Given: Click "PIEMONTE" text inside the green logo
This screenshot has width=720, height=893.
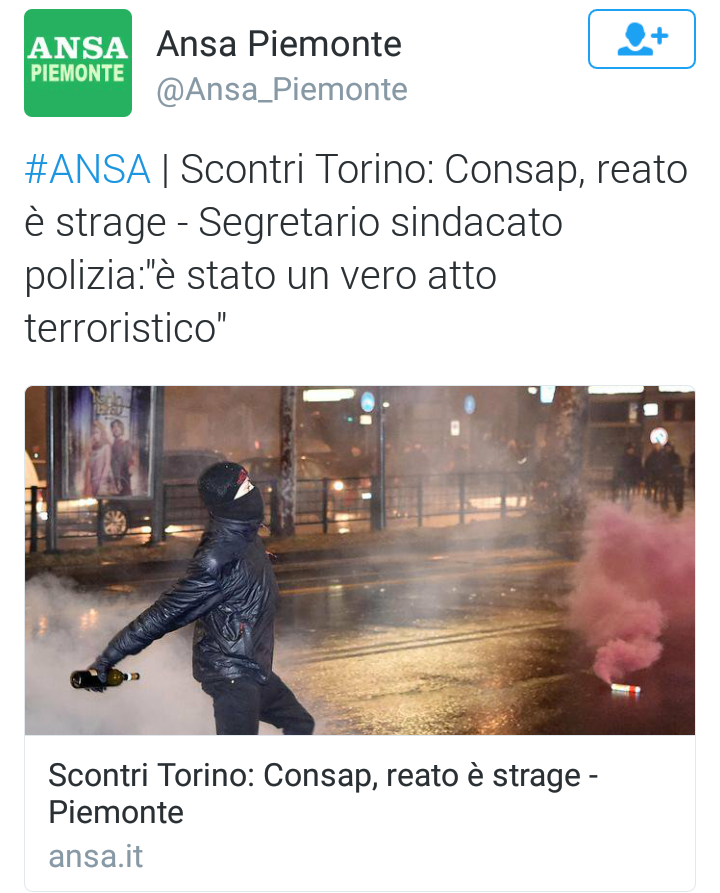Looking at the screenshot, I should tap(77, 73).
